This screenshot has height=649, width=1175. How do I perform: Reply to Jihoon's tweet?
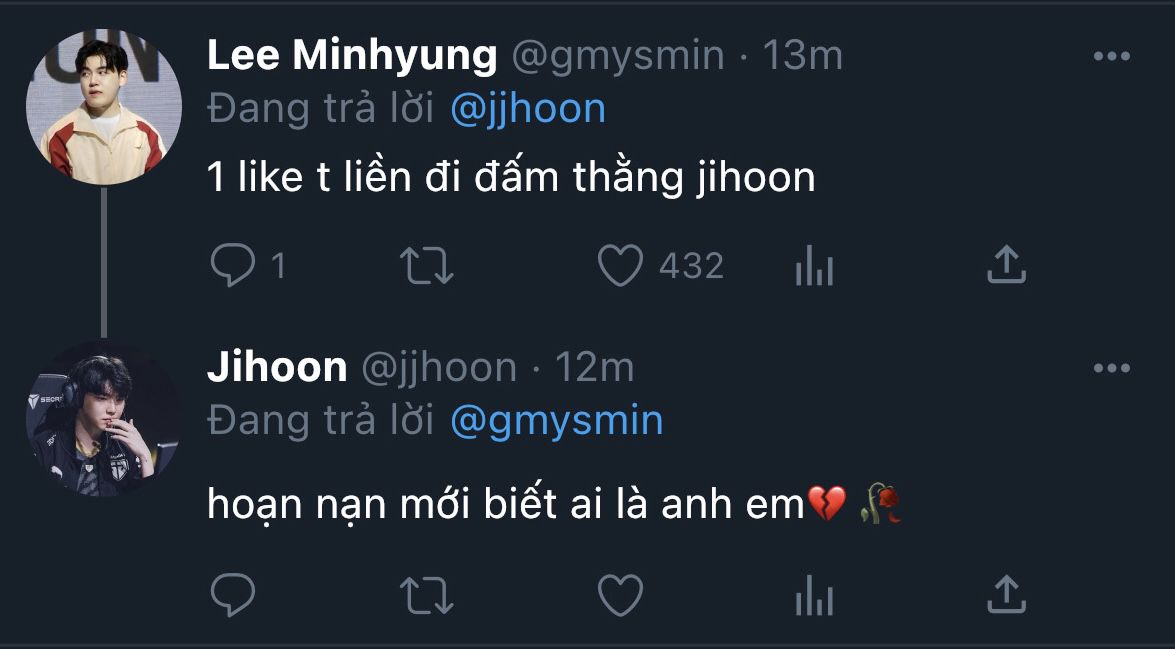pyautogui.click(x=233, y=597)
